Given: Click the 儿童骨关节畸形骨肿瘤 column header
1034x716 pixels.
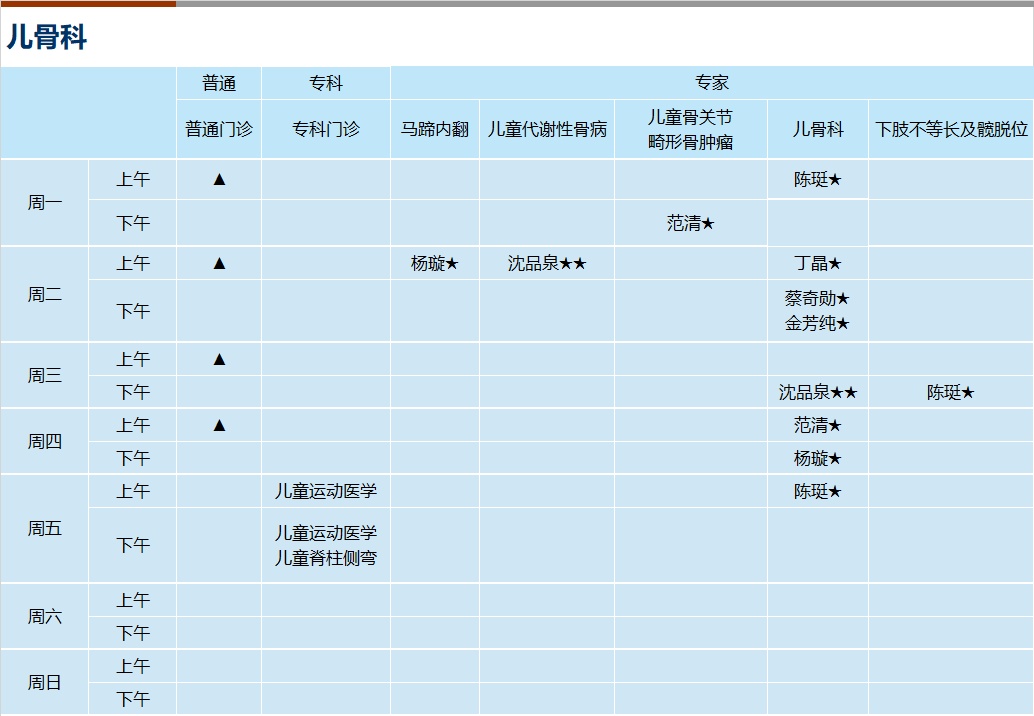Looking at the screenshot, I should point(690,129).
